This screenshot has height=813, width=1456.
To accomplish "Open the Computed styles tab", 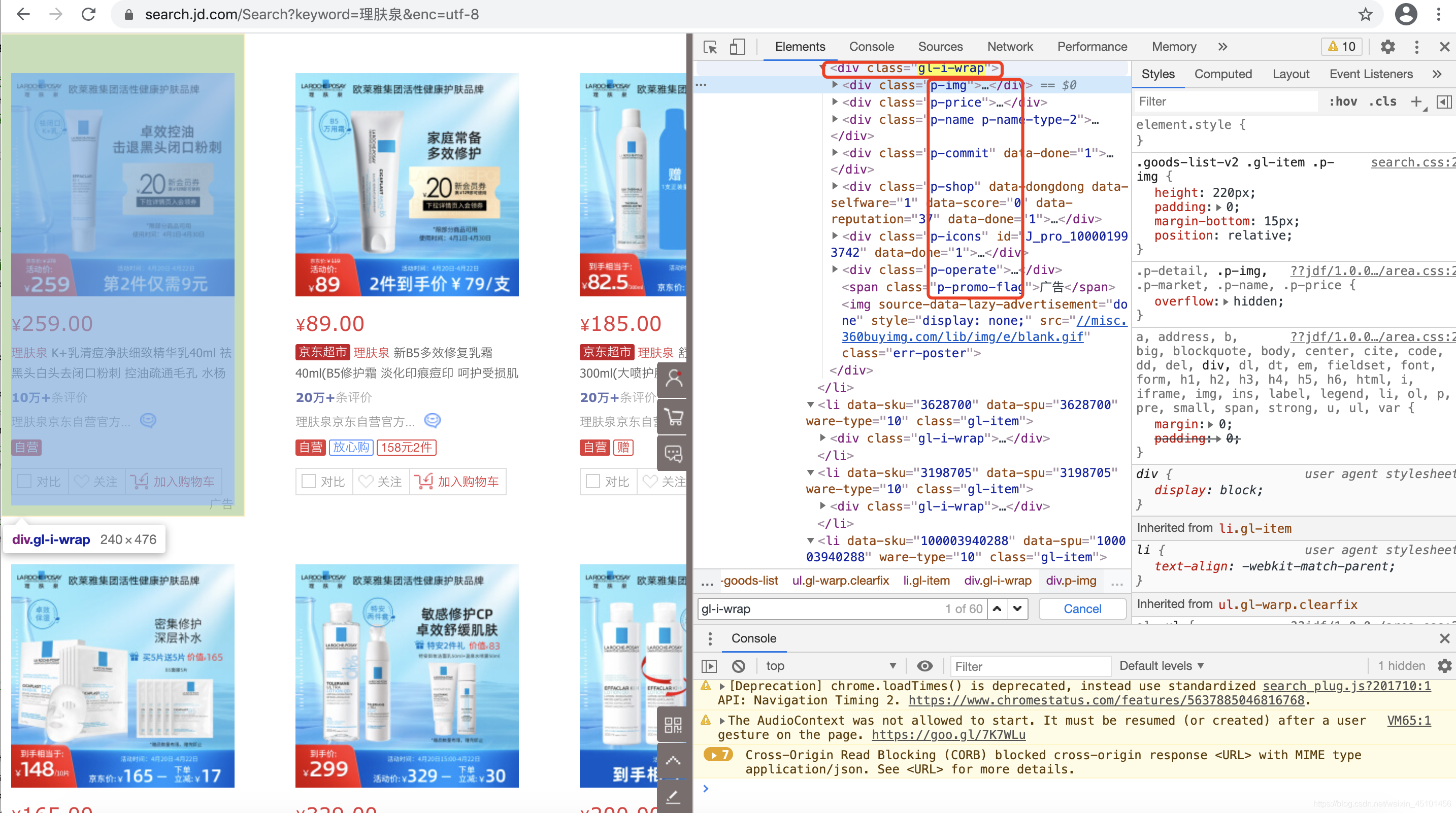I will coord(1222,74).
